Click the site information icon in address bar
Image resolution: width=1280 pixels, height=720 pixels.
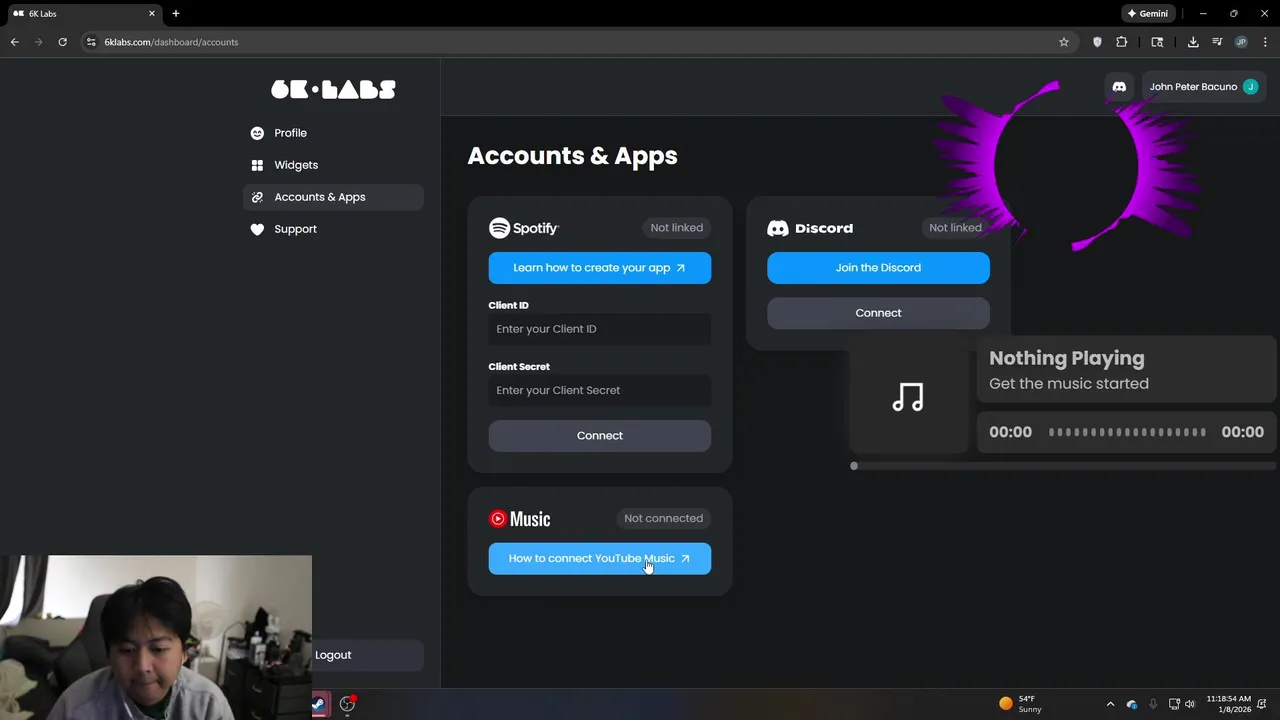91,42
